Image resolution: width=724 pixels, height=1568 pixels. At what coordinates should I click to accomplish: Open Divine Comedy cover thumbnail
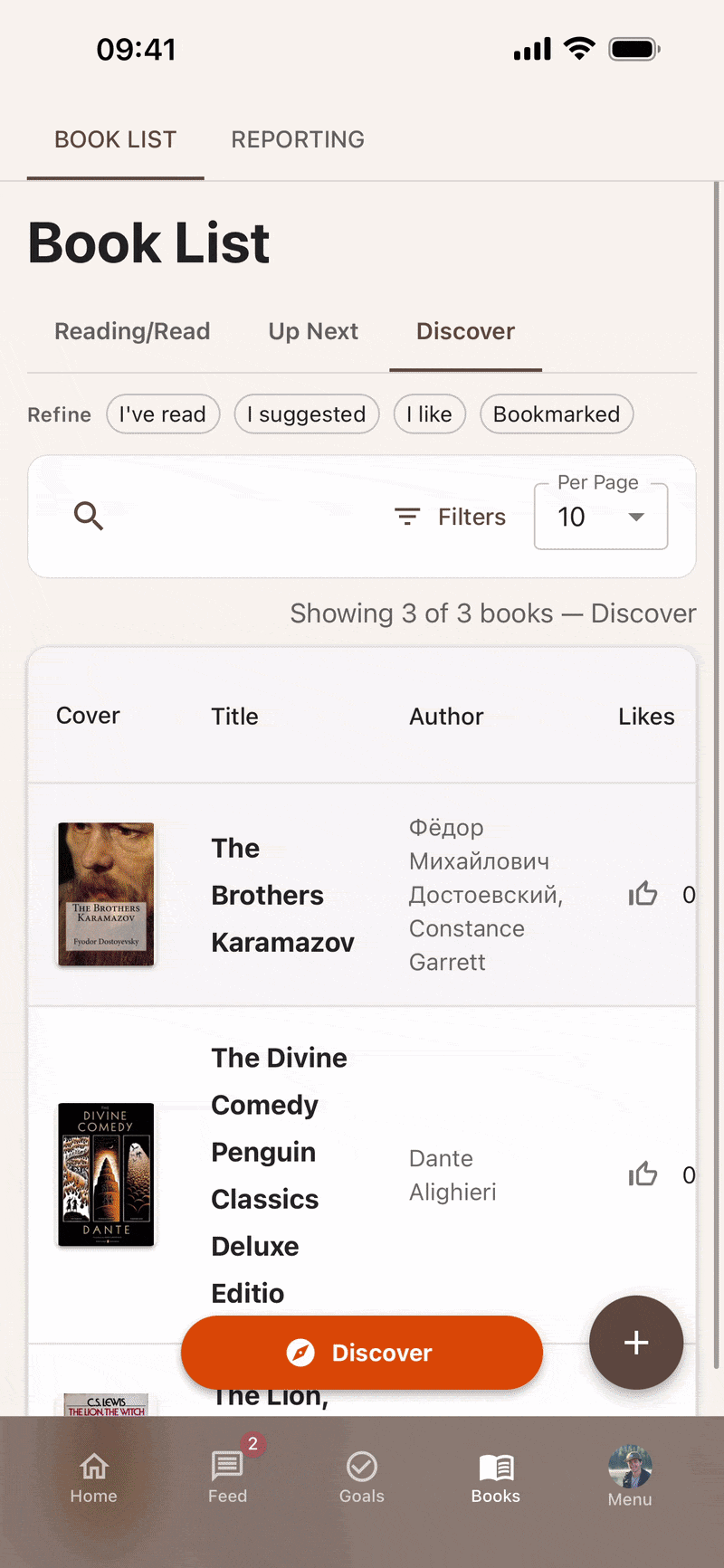point(106,1174)
